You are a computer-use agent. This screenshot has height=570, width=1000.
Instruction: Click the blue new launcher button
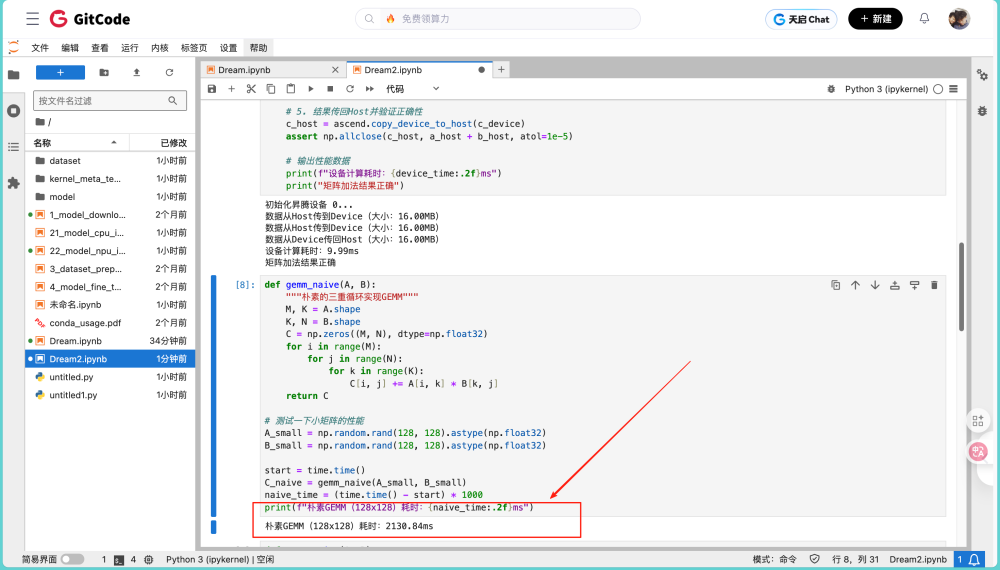coord(61,73)
